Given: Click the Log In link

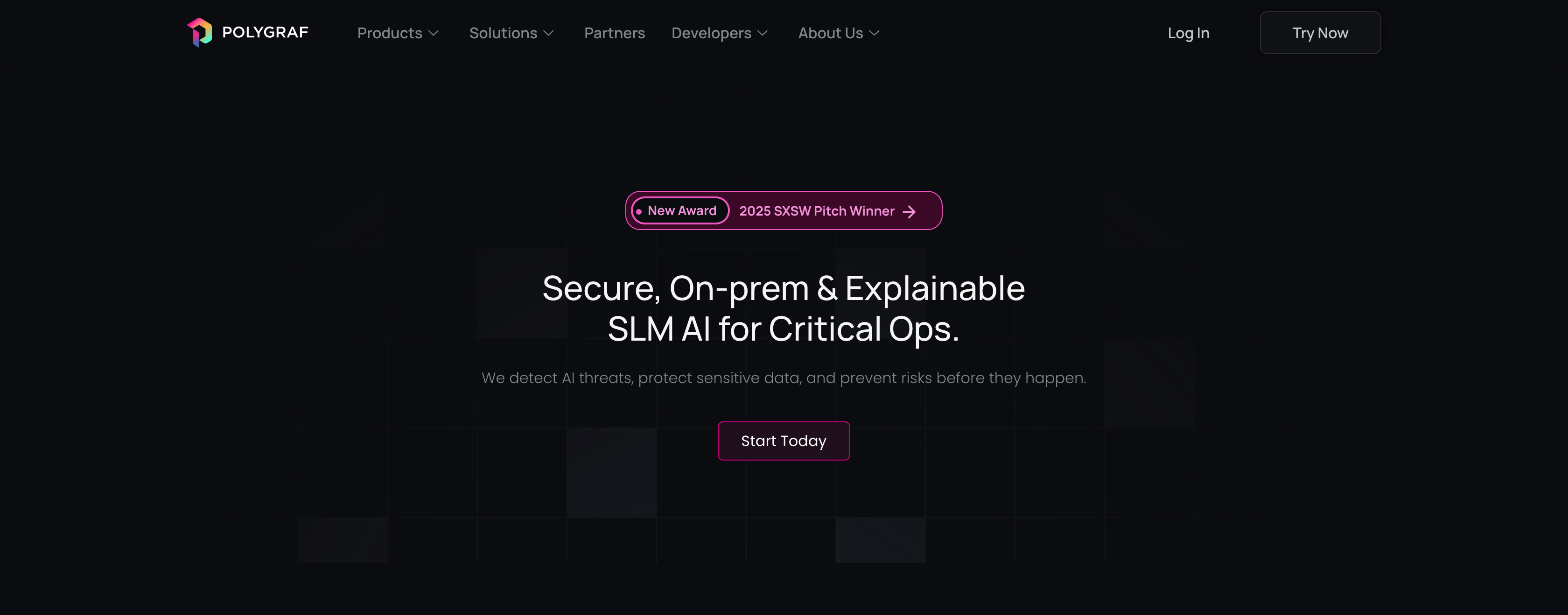Looking at the screenshot, I should click(x=1188, y=34).
